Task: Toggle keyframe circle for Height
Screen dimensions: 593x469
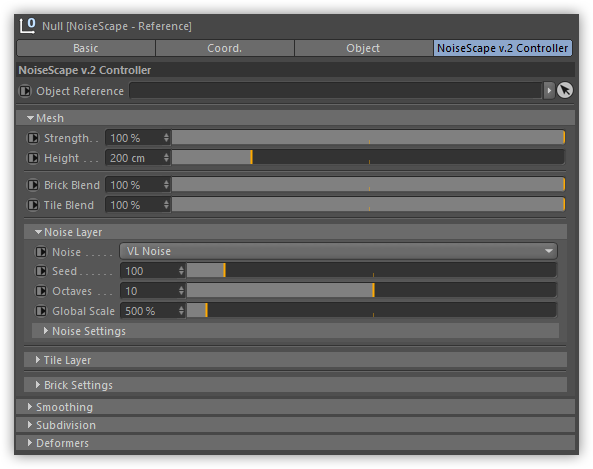Action: click(33, 158)
